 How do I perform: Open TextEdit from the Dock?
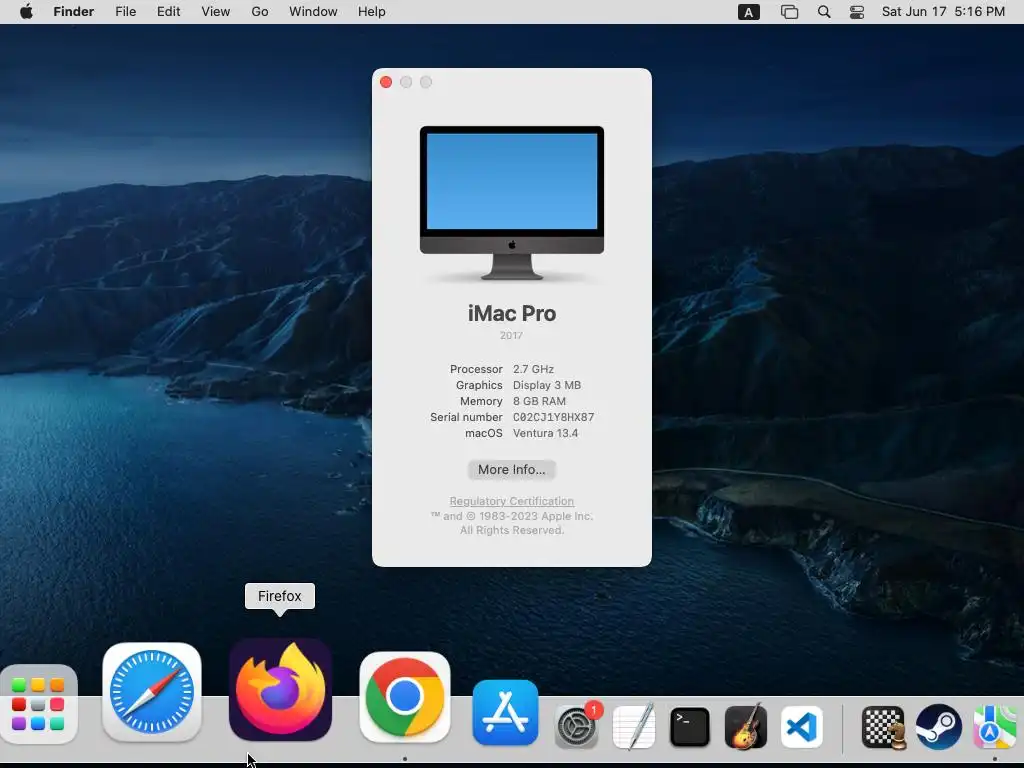[633, 726]
